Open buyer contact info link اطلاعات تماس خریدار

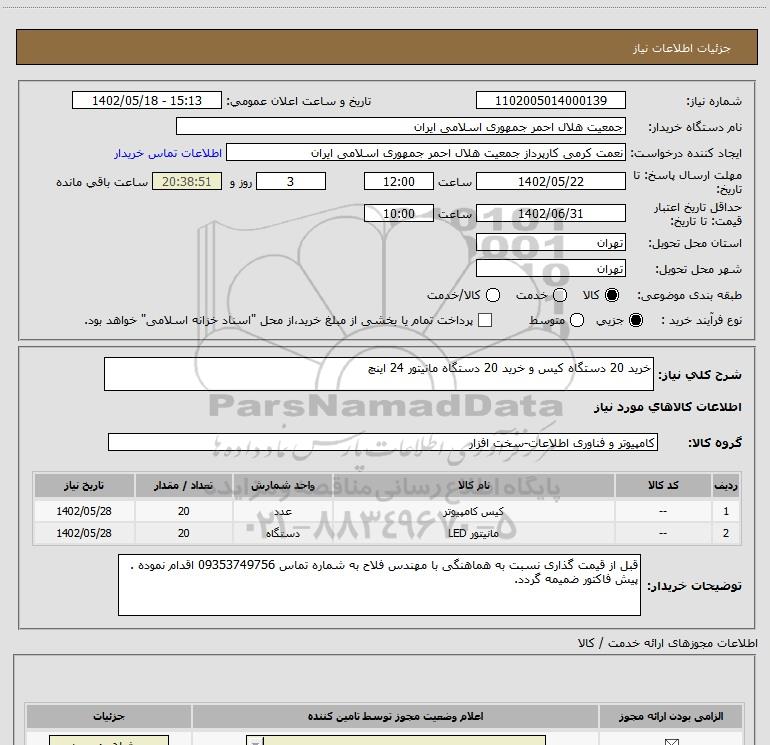[168, 153]
